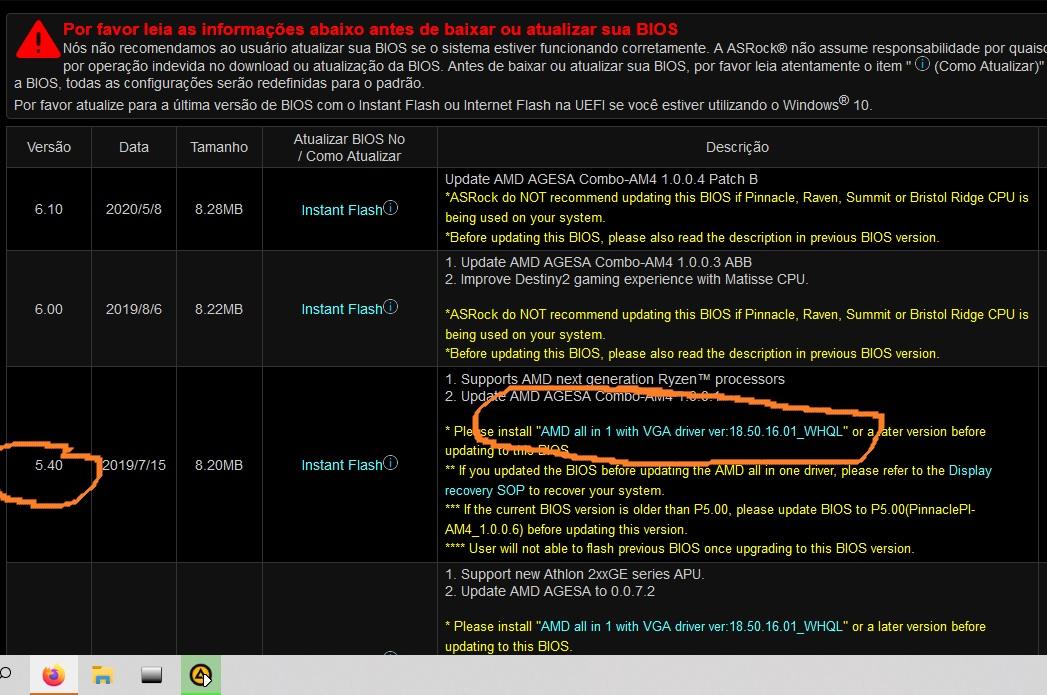Open Firefox from the taskbar
The image size is (1047, 695).
pos(53,675)
